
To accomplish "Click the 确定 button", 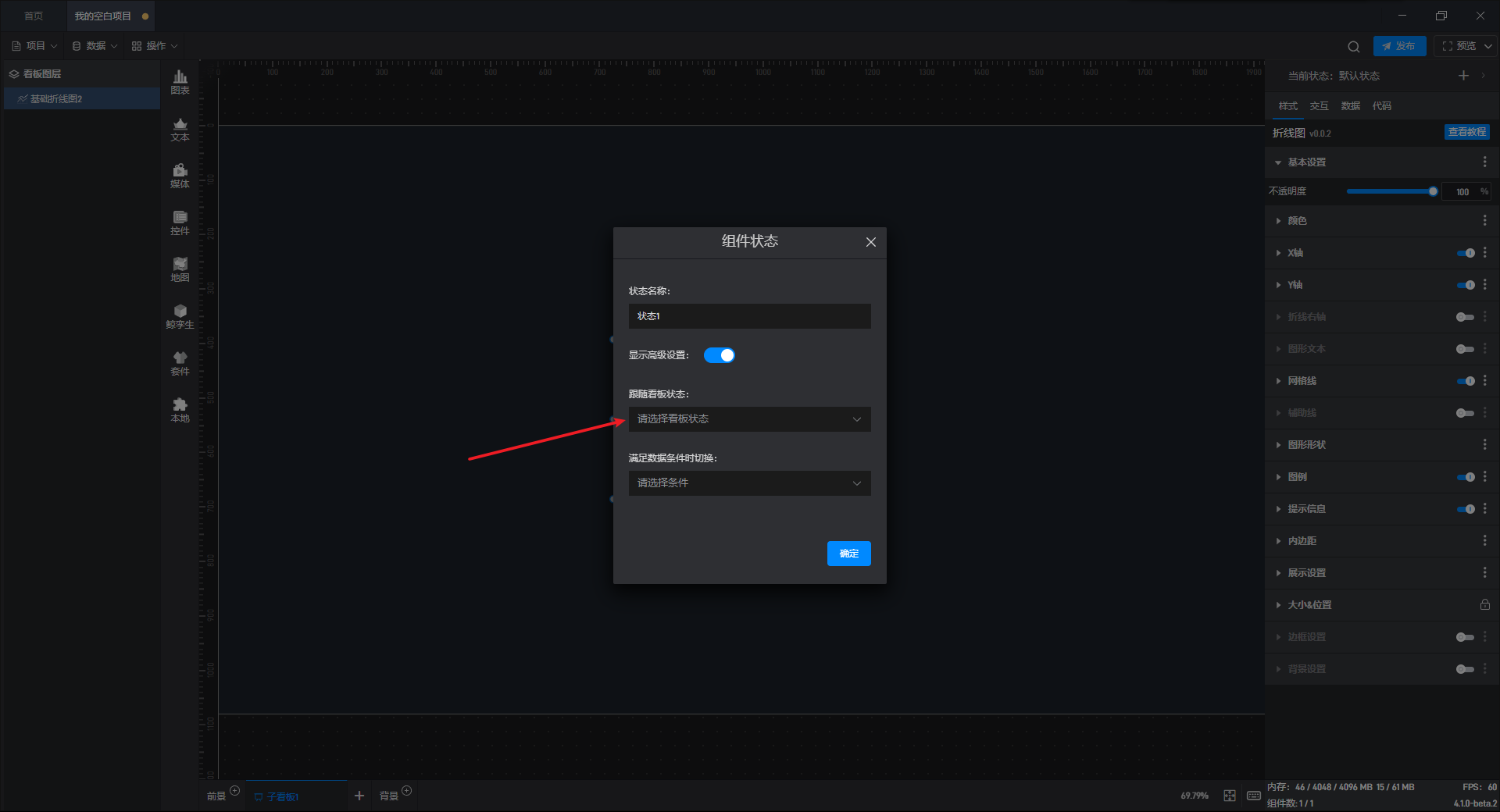I will tap(849, 554).
